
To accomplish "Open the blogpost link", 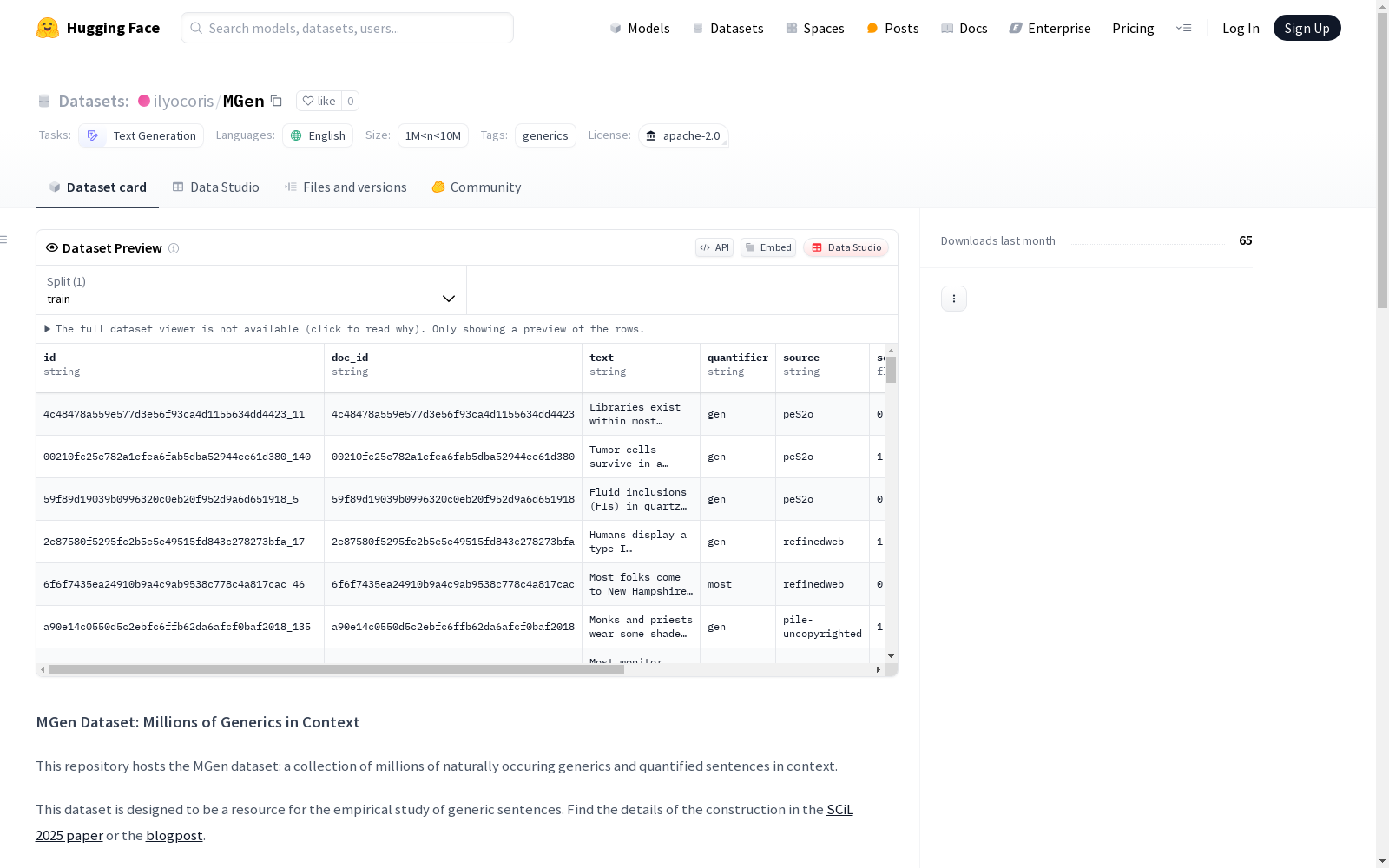I will coord(174,835).
